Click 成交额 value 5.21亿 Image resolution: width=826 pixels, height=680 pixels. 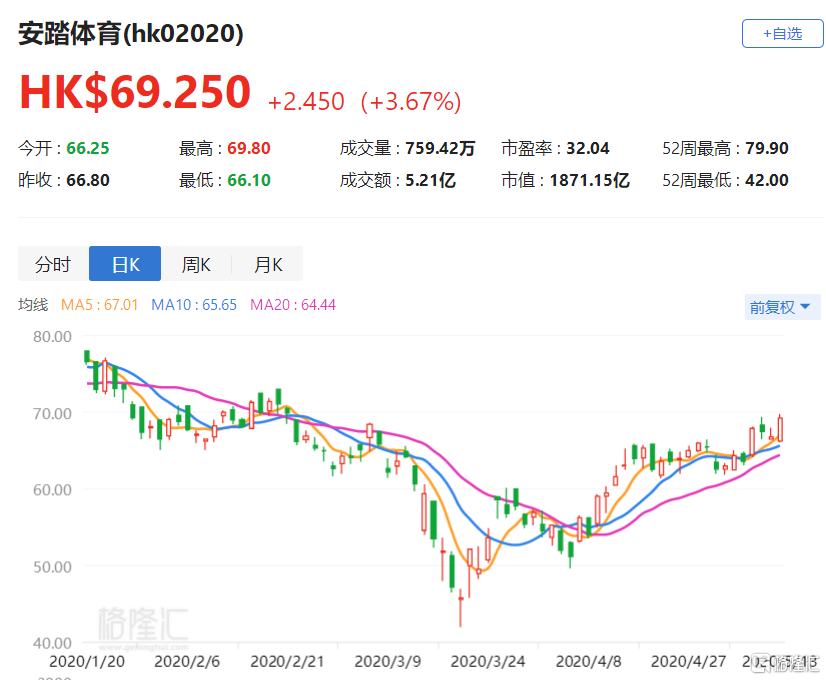pos(430,180)
